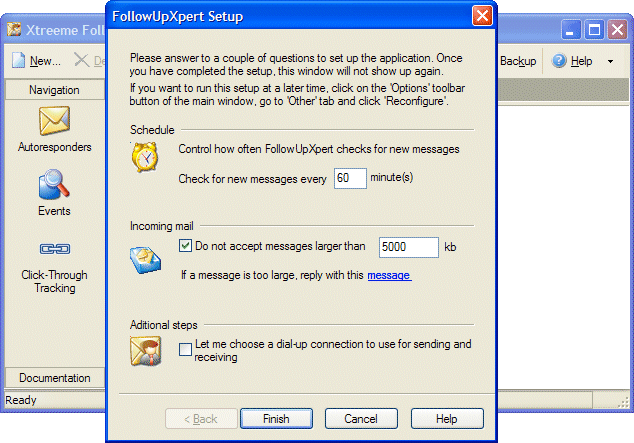This screenshot has height=443, width=634.
Task: Uncheck 'Do not accept messages larger than'
Action: [x=185, y=246]
